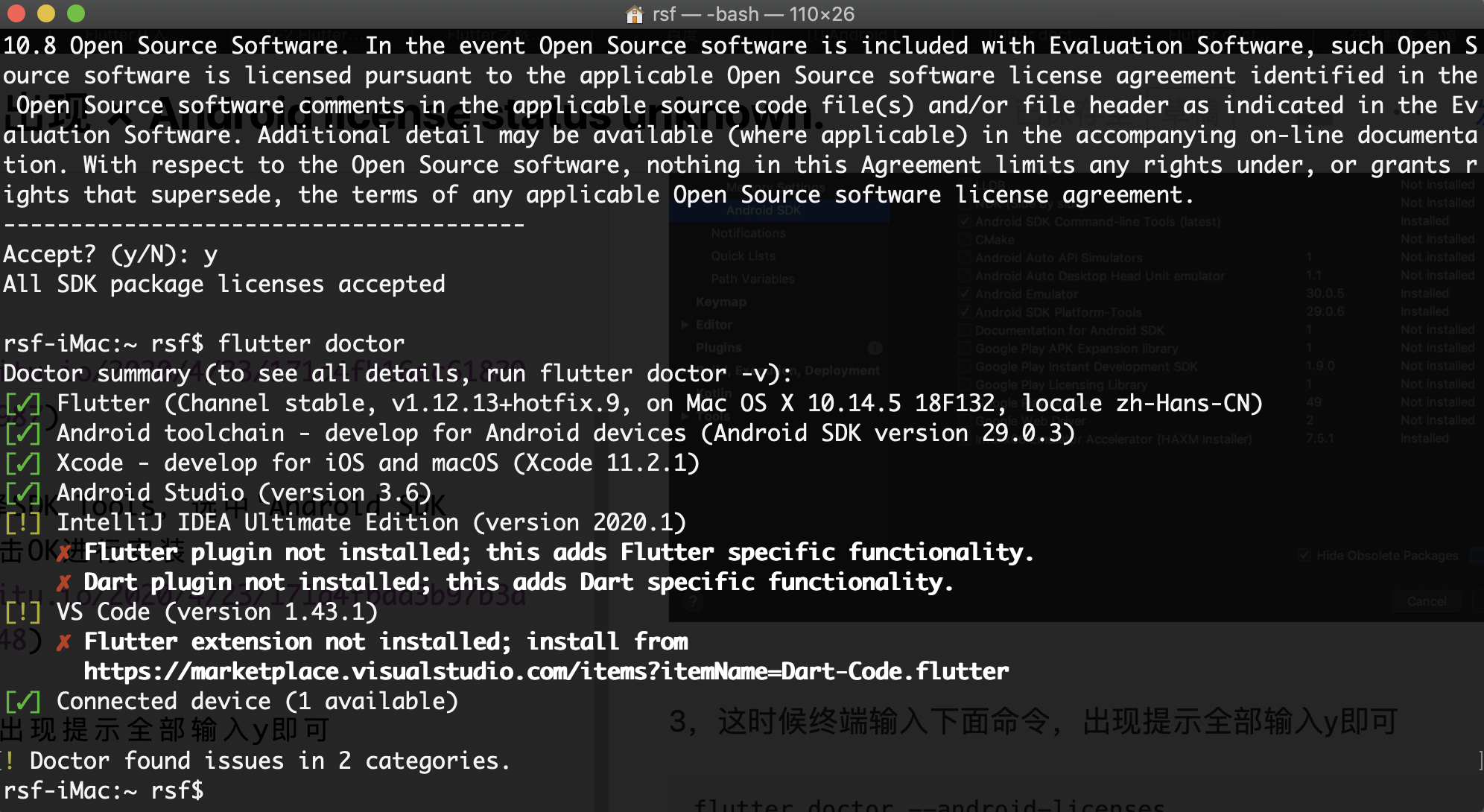
Task: Click the checkmark beside Xcode entry
Action: point(23,464)
